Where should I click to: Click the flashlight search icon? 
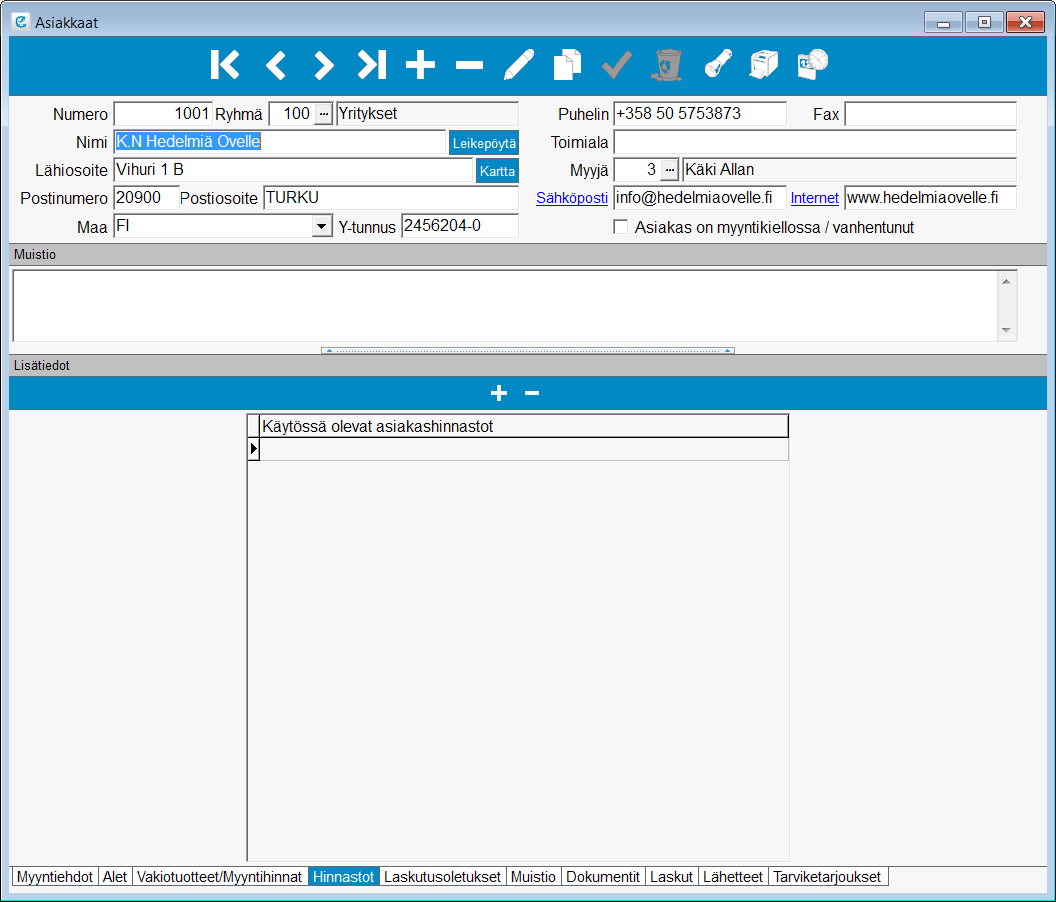[x=718, y=65]
